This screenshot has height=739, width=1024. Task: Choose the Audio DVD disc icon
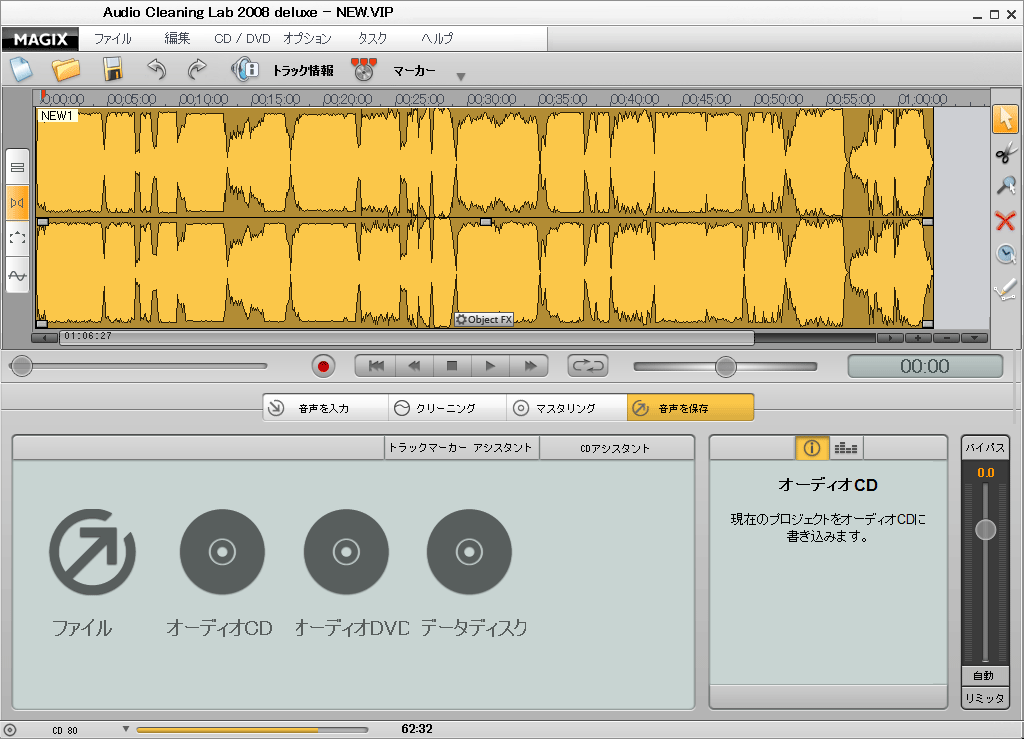346,552
